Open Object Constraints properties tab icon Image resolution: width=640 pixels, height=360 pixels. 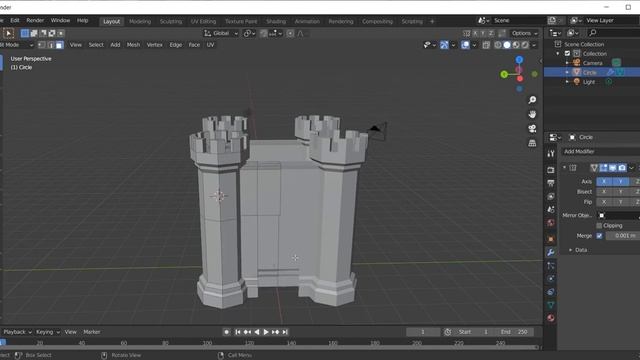click(x=551, y=292)
